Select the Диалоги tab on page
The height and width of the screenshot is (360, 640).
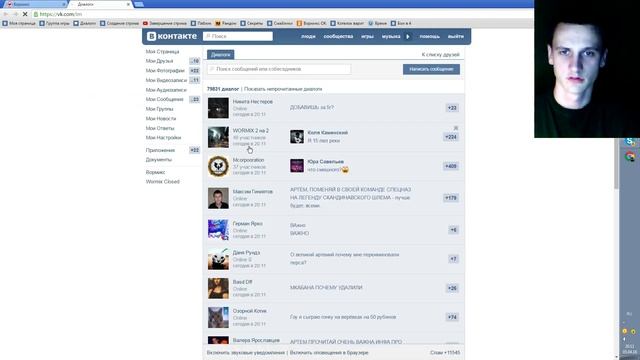[220, 54]
